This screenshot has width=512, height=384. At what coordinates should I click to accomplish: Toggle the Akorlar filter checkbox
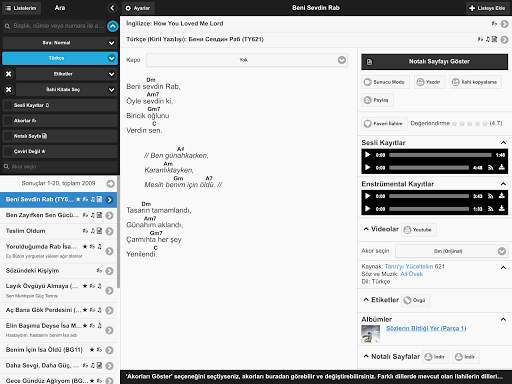(60, 121)
